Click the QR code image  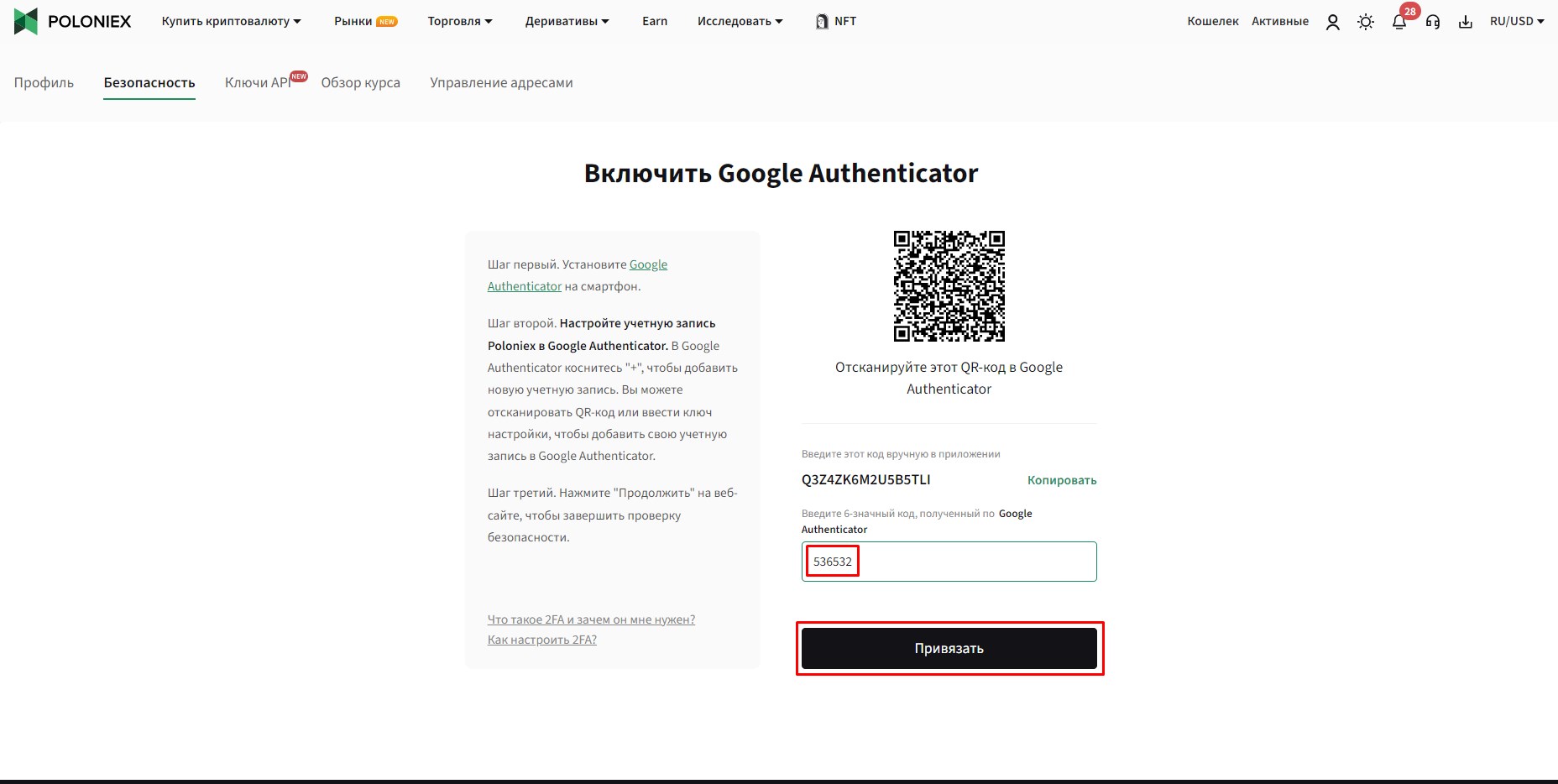point(949,286)
